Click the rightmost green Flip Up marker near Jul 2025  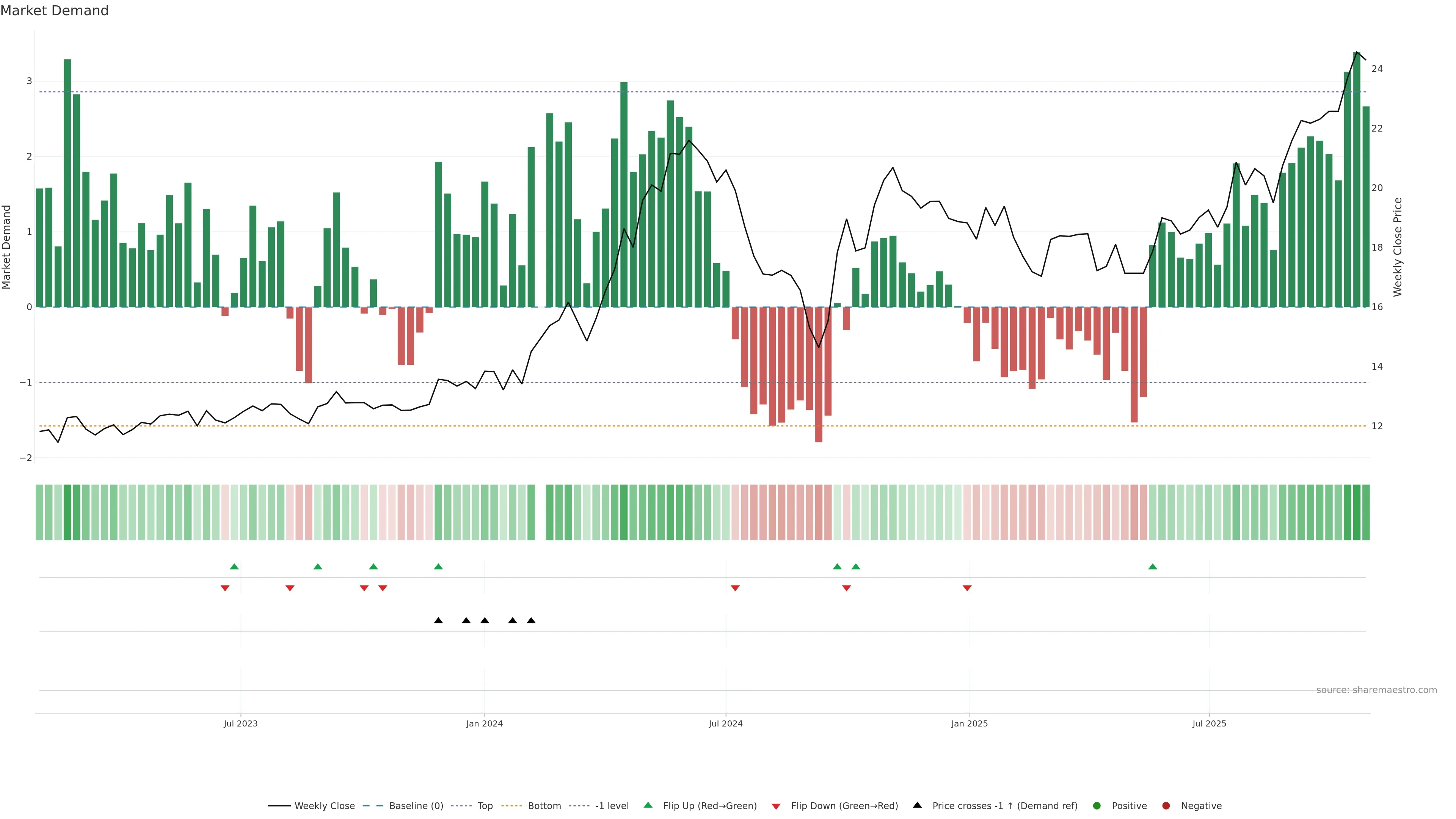(1153, 566)
